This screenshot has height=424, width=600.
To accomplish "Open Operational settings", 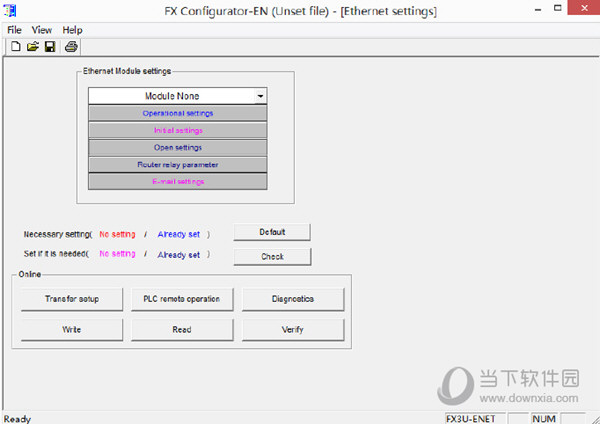I will click(x=178, y=113).
